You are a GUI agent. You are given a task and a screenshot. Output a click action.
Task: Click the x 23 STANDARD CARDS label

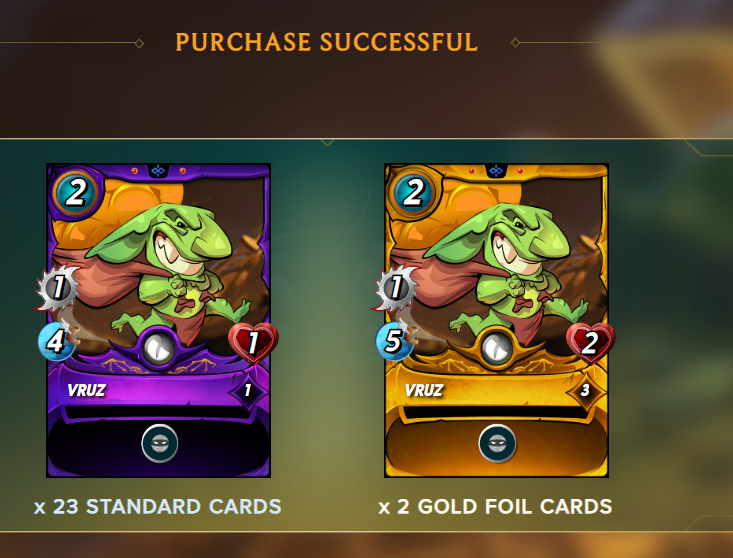click(x=158, y=507)
